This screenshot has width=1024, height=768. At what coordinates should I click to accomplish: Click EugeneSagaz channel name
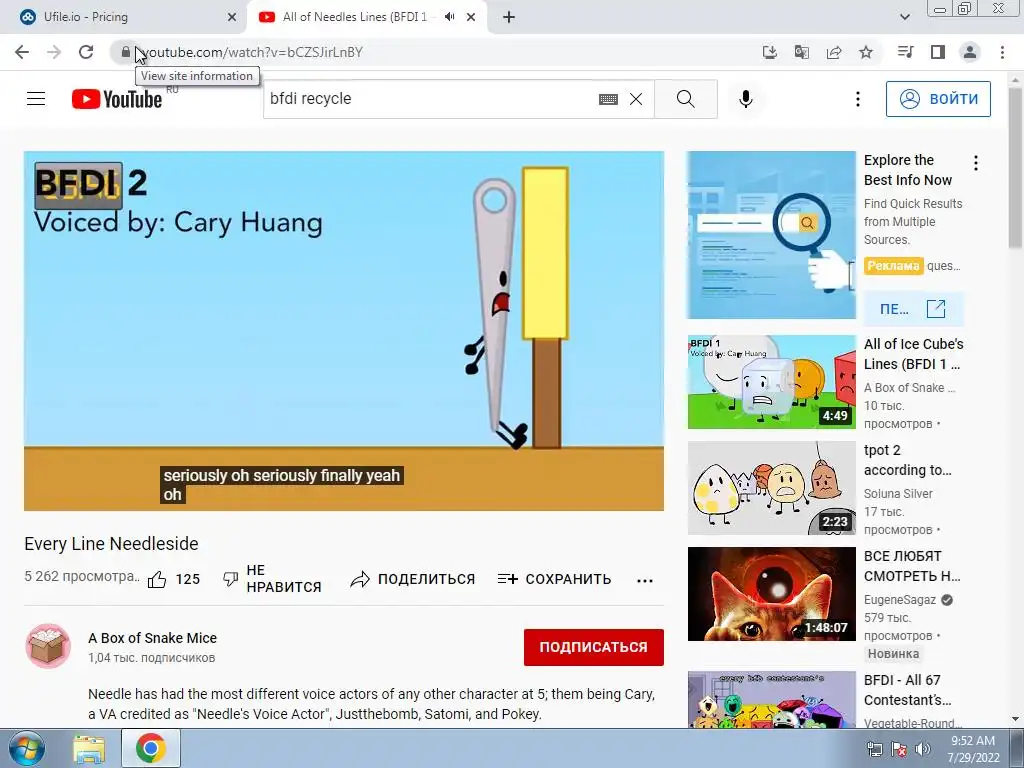pyautogui.click(x=900, y=600)
